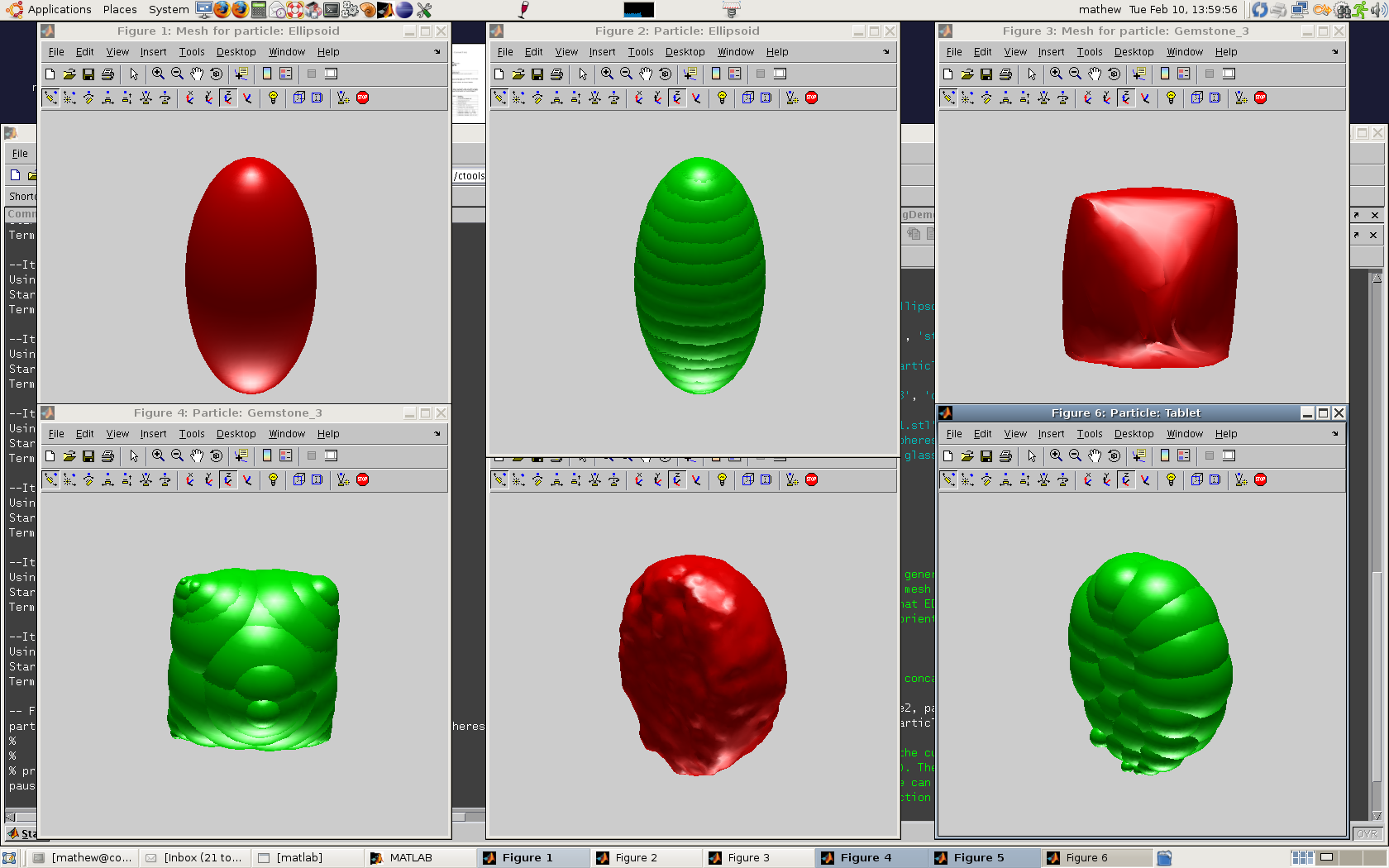Viewport: 1389px width, 868px height.
Task: Open Print Figure in Figure 6 toolbar
Action: [1005, 455]
